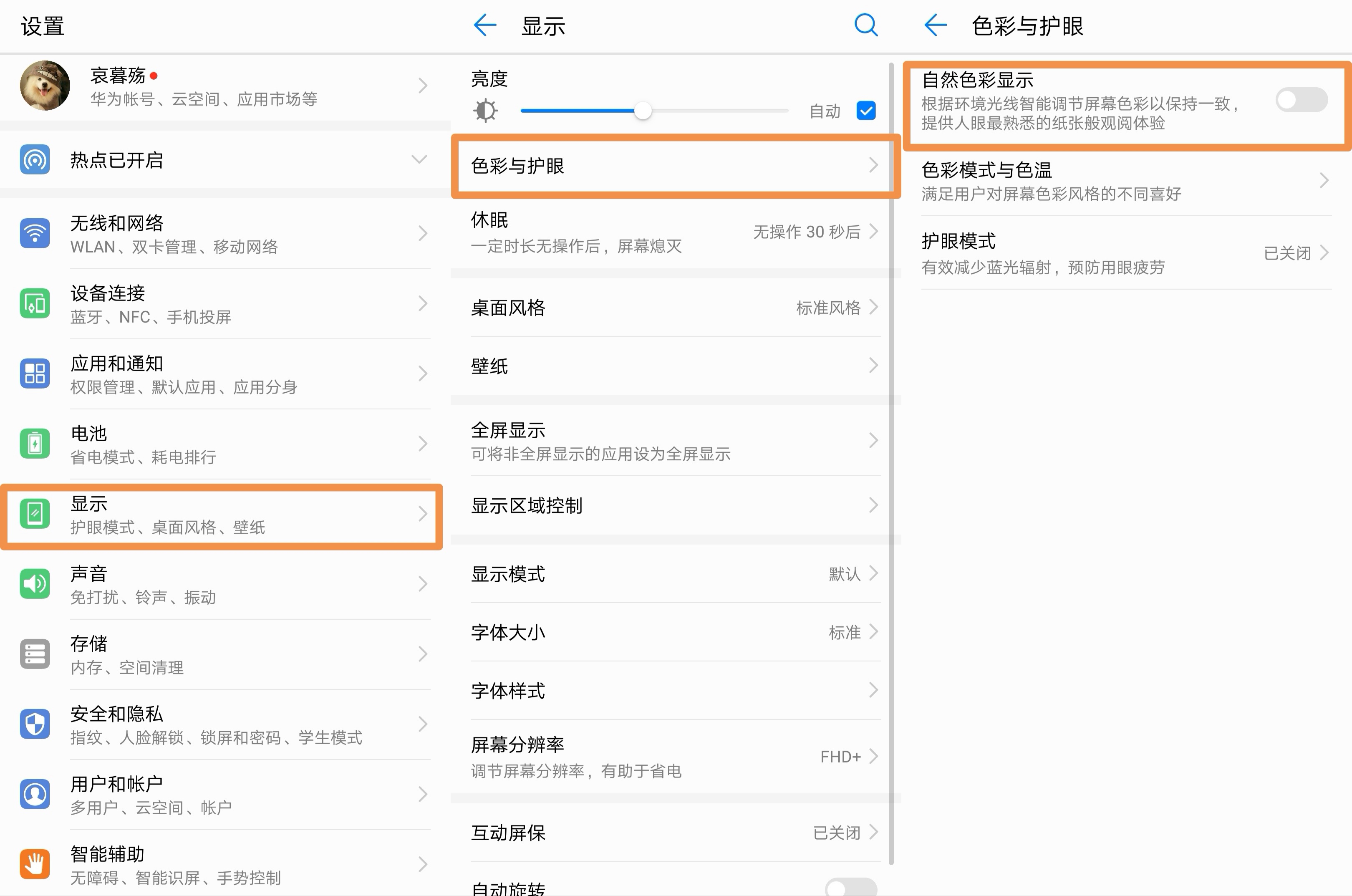Select the 显示 display settings icon

35,514
